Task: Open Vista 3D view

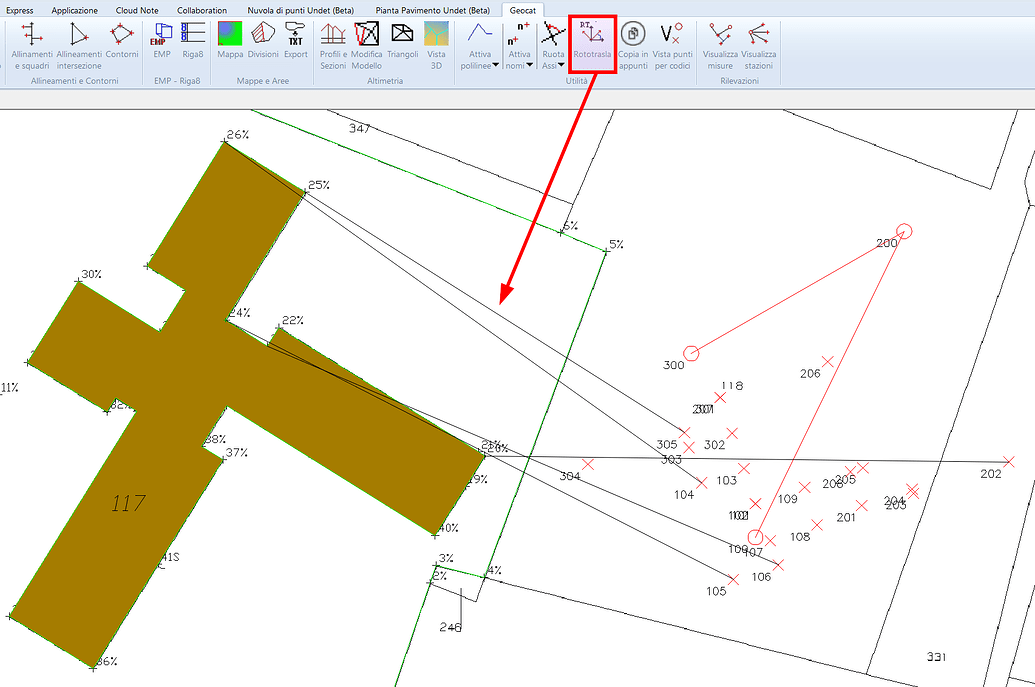Action: (436, 46)
